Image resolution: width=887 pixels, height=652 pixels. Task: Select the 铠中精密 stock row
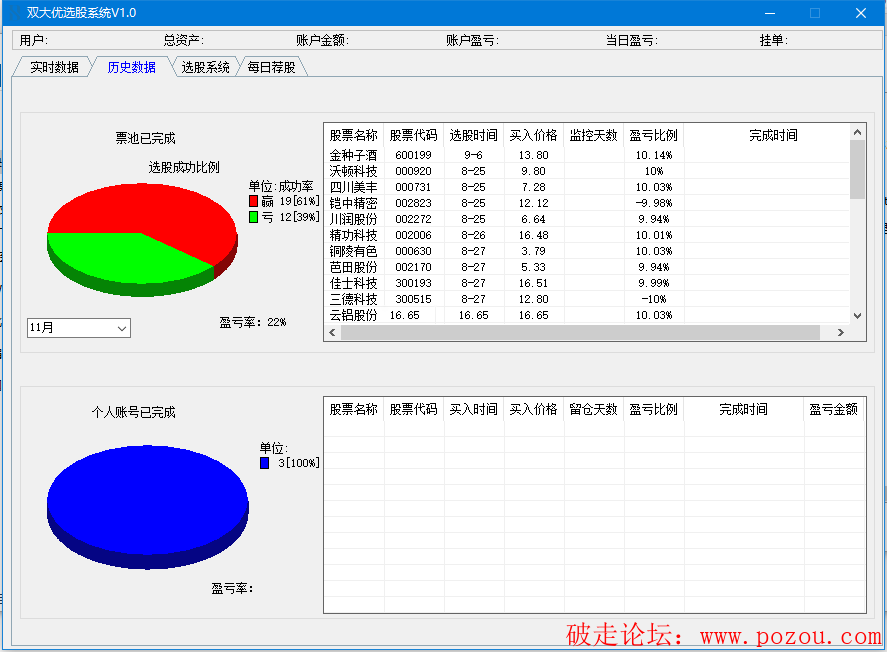click(587, 203)
